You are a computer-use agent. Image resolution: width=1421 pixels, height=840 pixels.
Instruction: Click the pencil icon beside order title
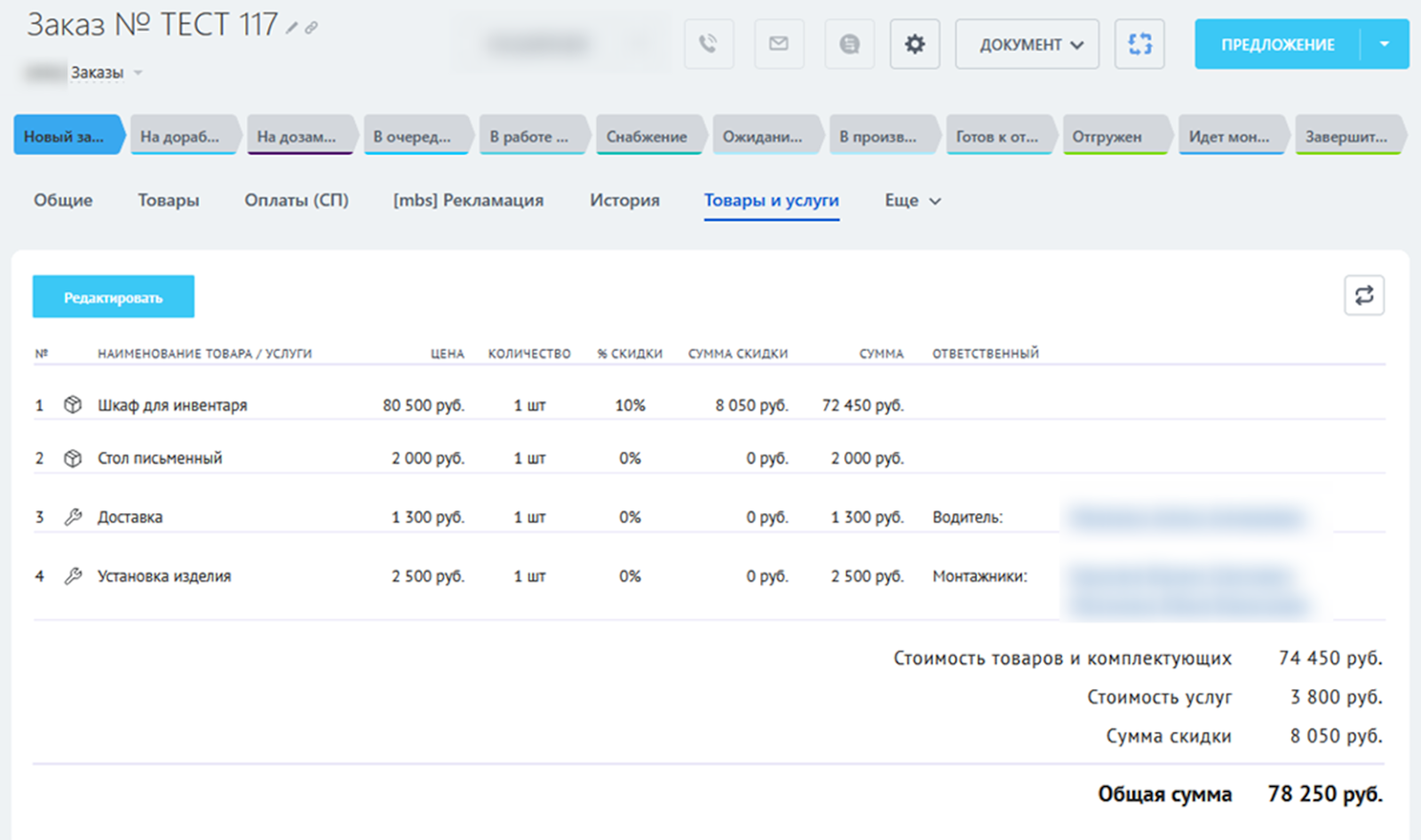coord(292,28)
